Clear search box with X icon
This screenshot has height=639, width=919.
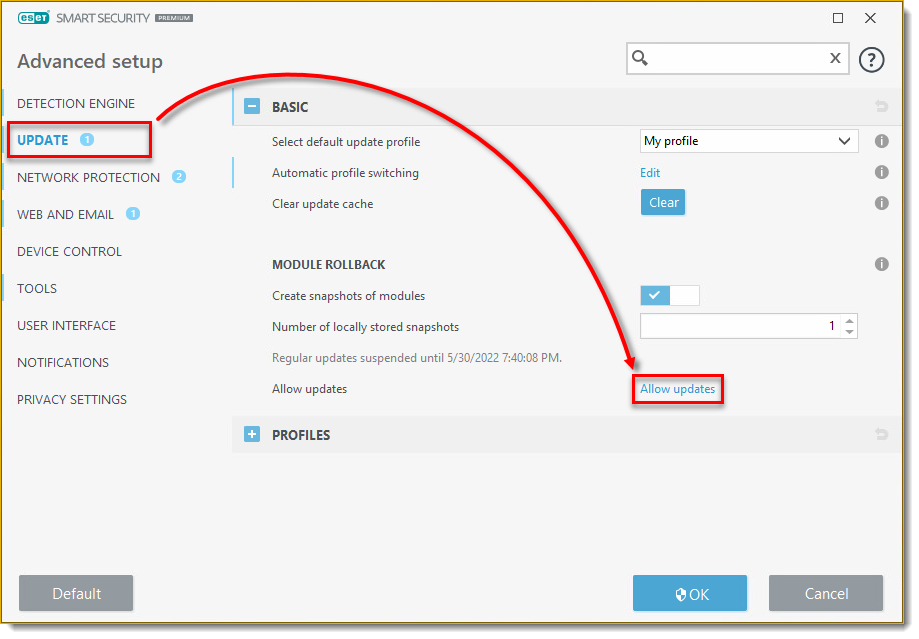click(x=835, y=59)
